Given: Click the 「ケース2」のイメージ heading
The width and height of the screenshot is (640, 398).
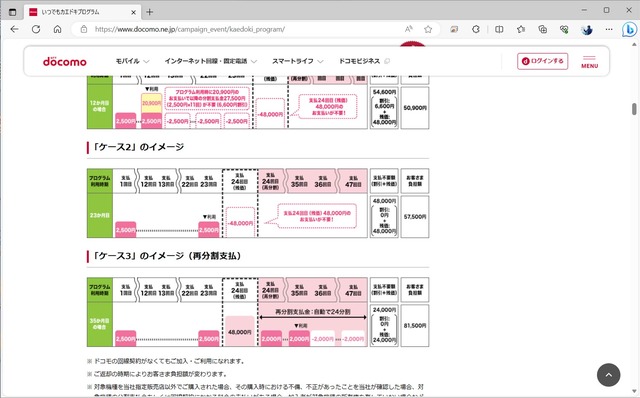Looking at the screenshot, I should point(138,147).
